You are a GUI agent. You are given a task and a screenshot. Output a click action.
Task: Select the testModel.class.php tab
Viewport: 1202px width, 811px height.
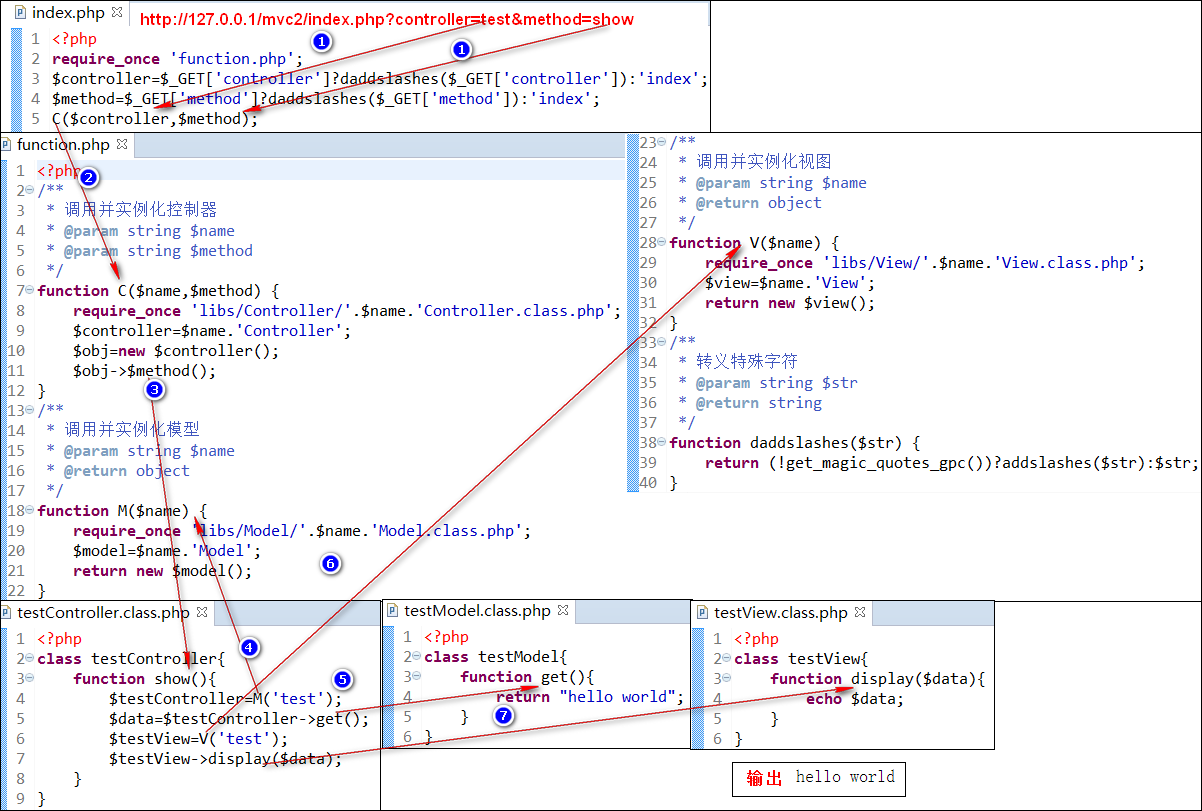(x=477, y=610)
